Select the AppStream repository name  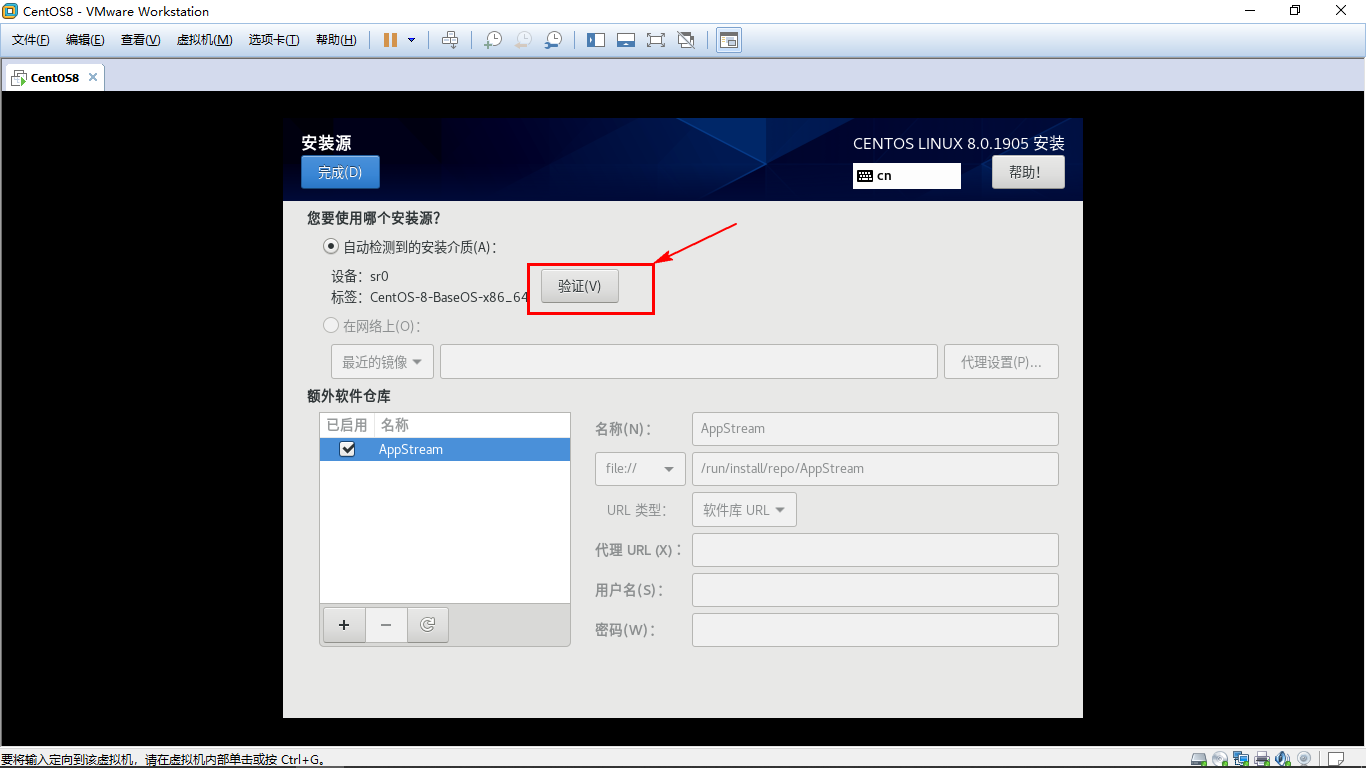(x=411, y=449)
